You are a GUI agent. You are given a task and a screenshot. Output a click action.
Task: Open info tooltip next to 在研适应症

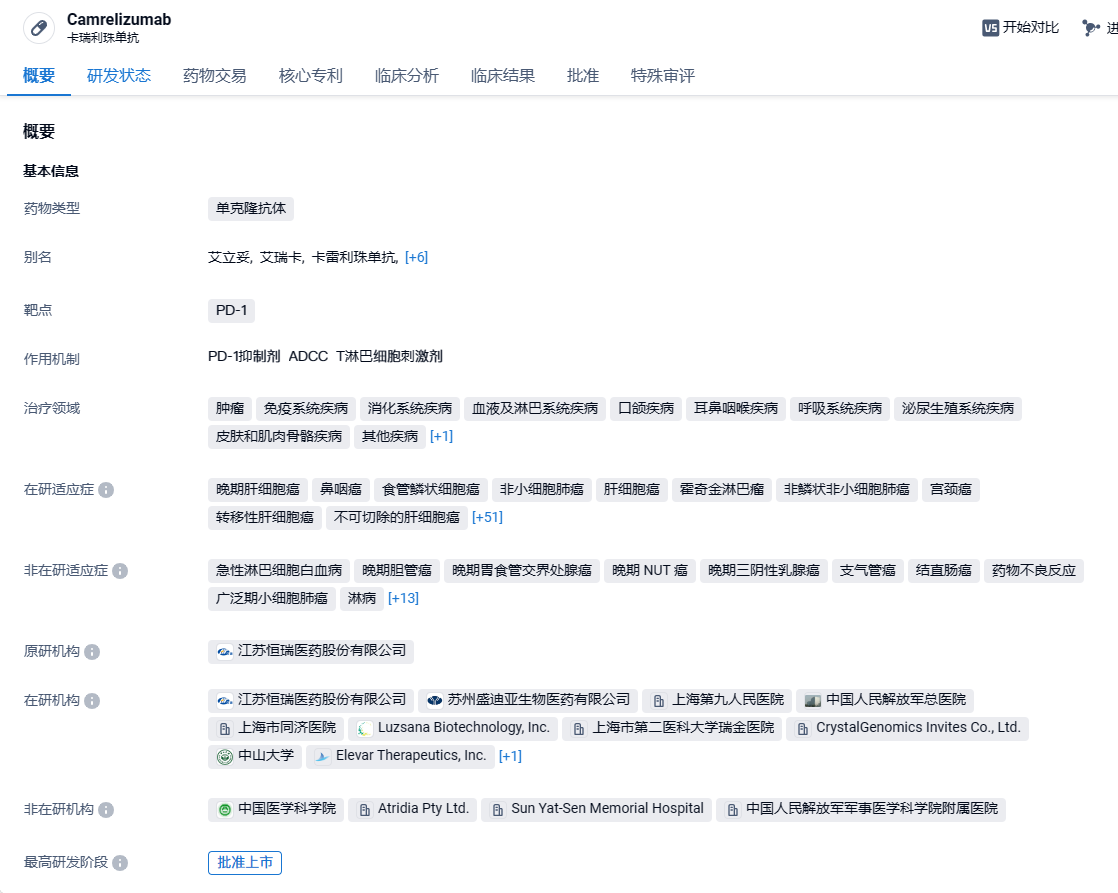[106, 490]
